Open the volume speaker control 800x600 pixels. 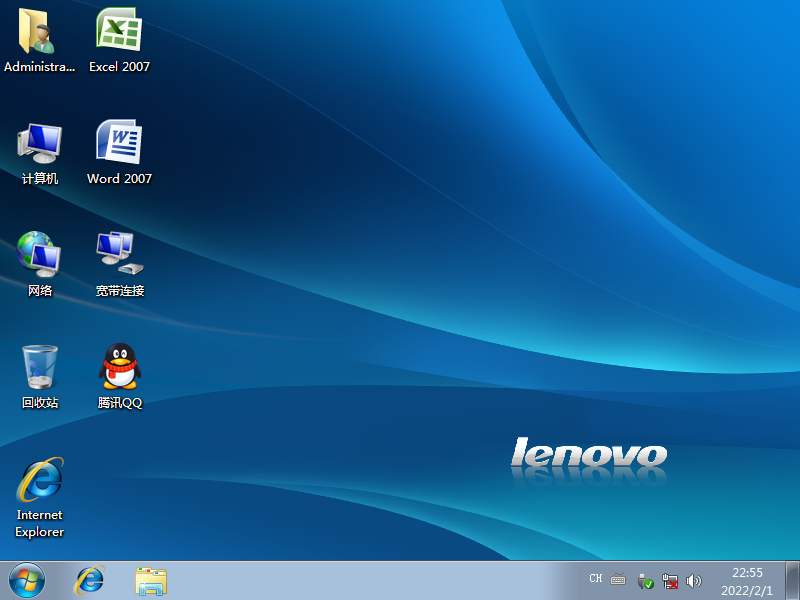click(694, 580)
